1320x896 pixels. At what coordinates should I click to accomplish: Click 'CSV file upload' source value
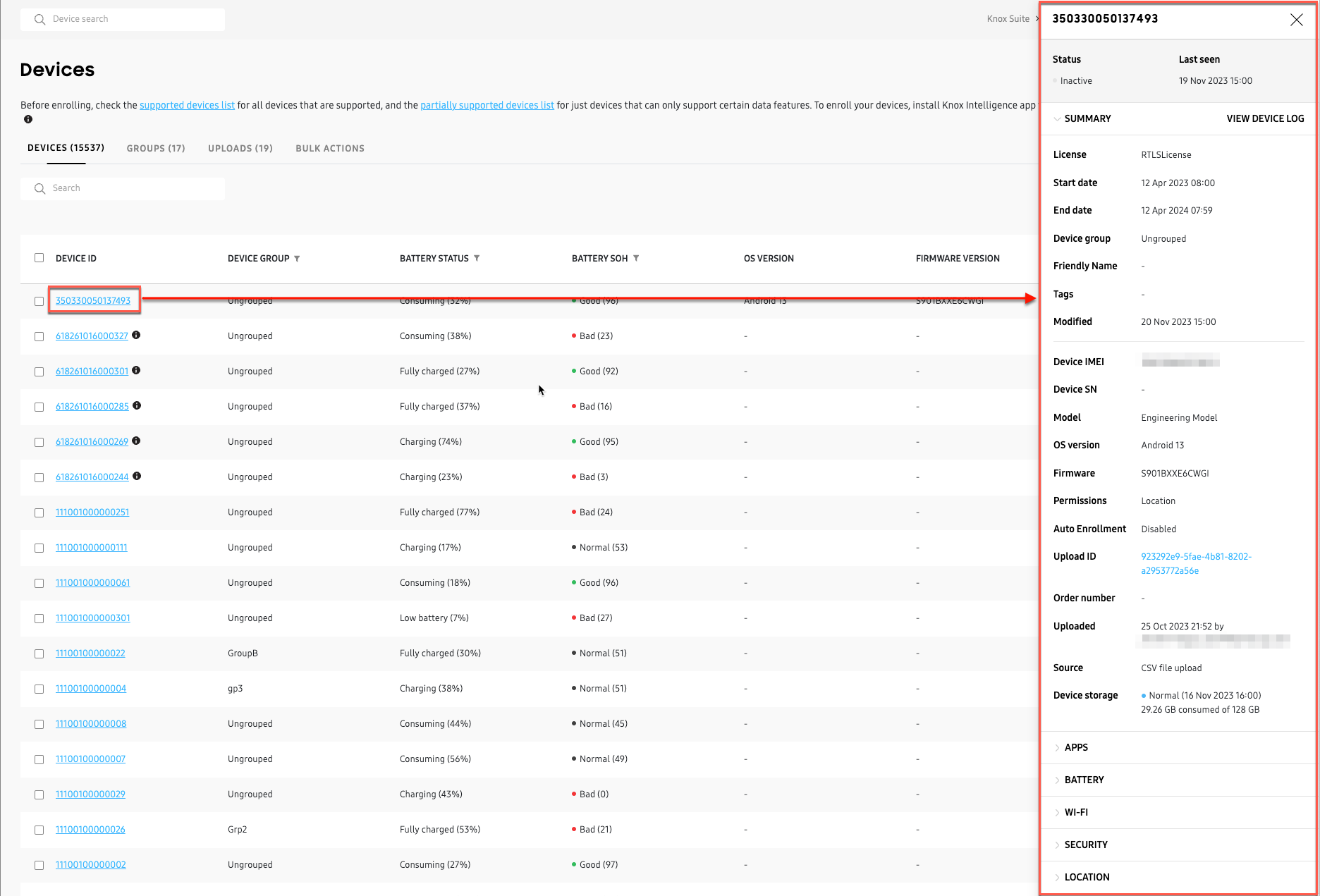click(x=1171, y=668)
